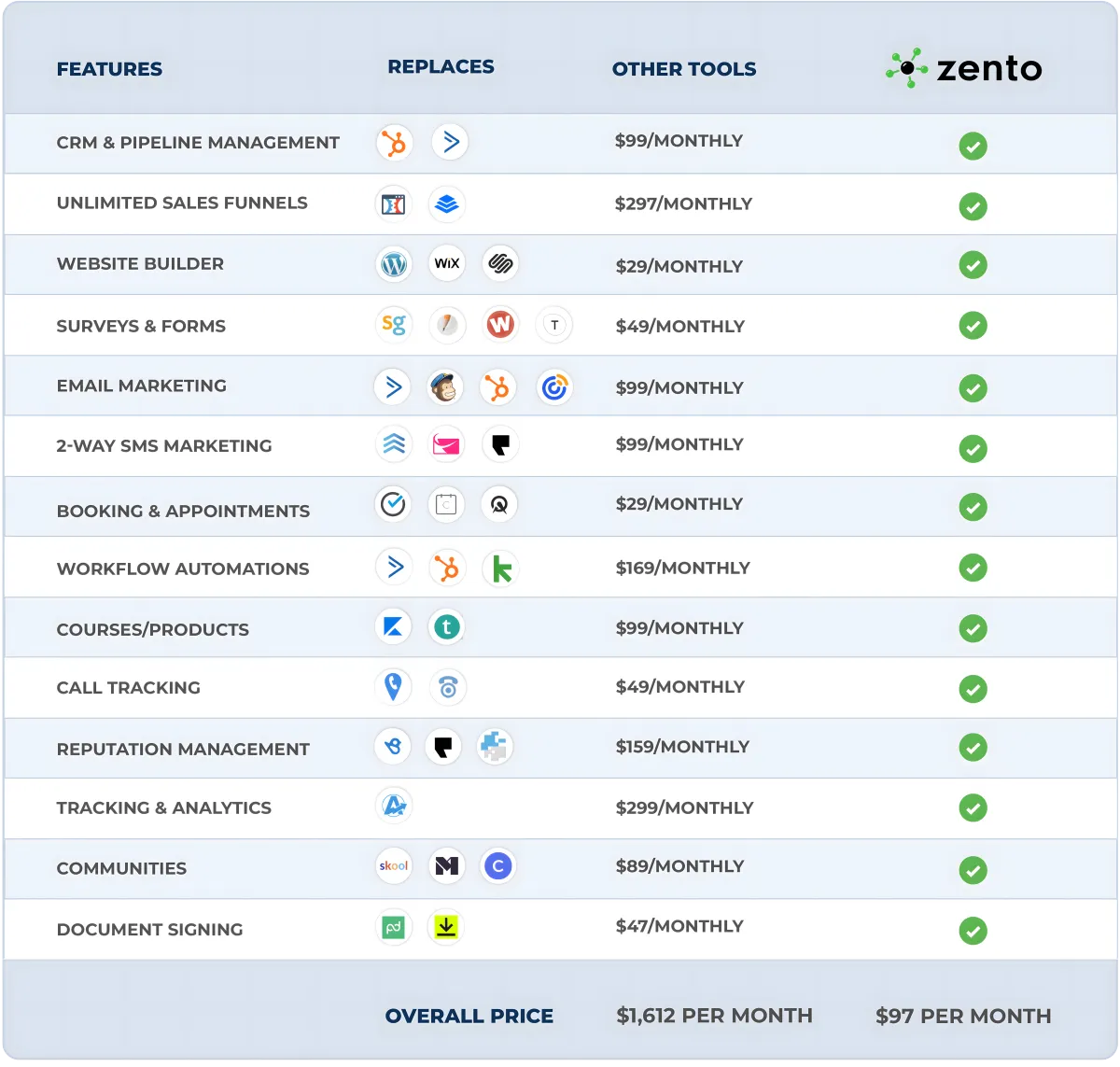Click the Constant Contact icon in Email Marketing row
This screenshot has width=1120, height=1067.
coord(554,386)
